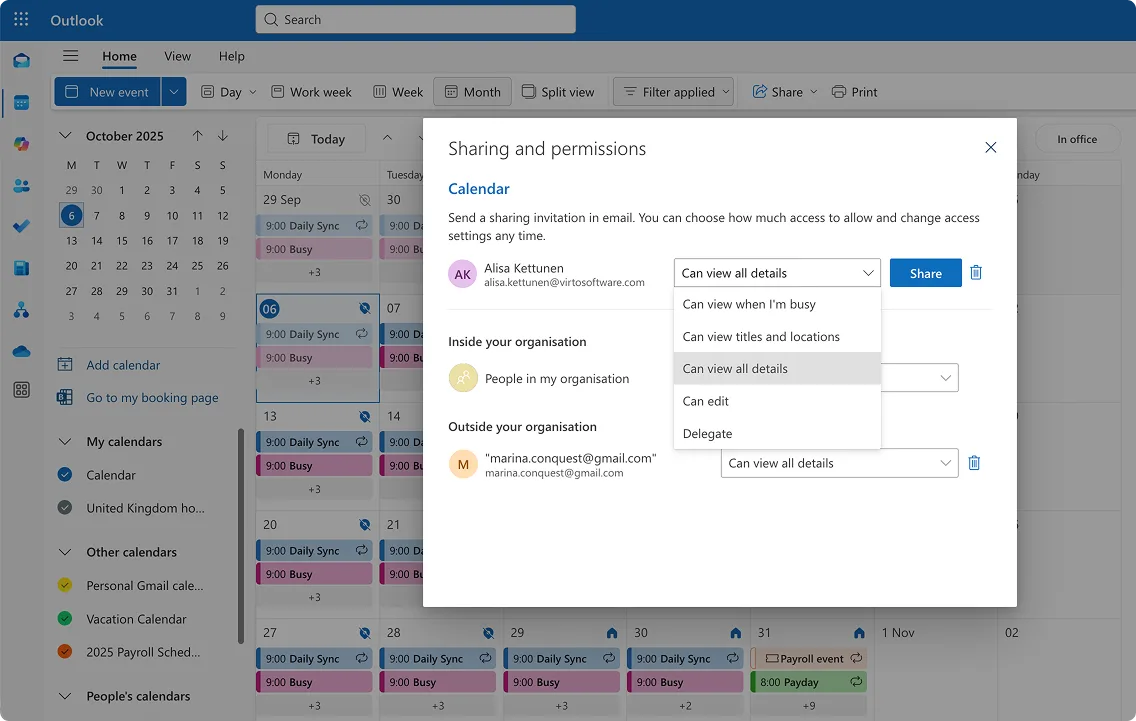Open the People app icon
Image resolution: width=1136 pixels, height=721 pixels.
[x=21, y=185]
